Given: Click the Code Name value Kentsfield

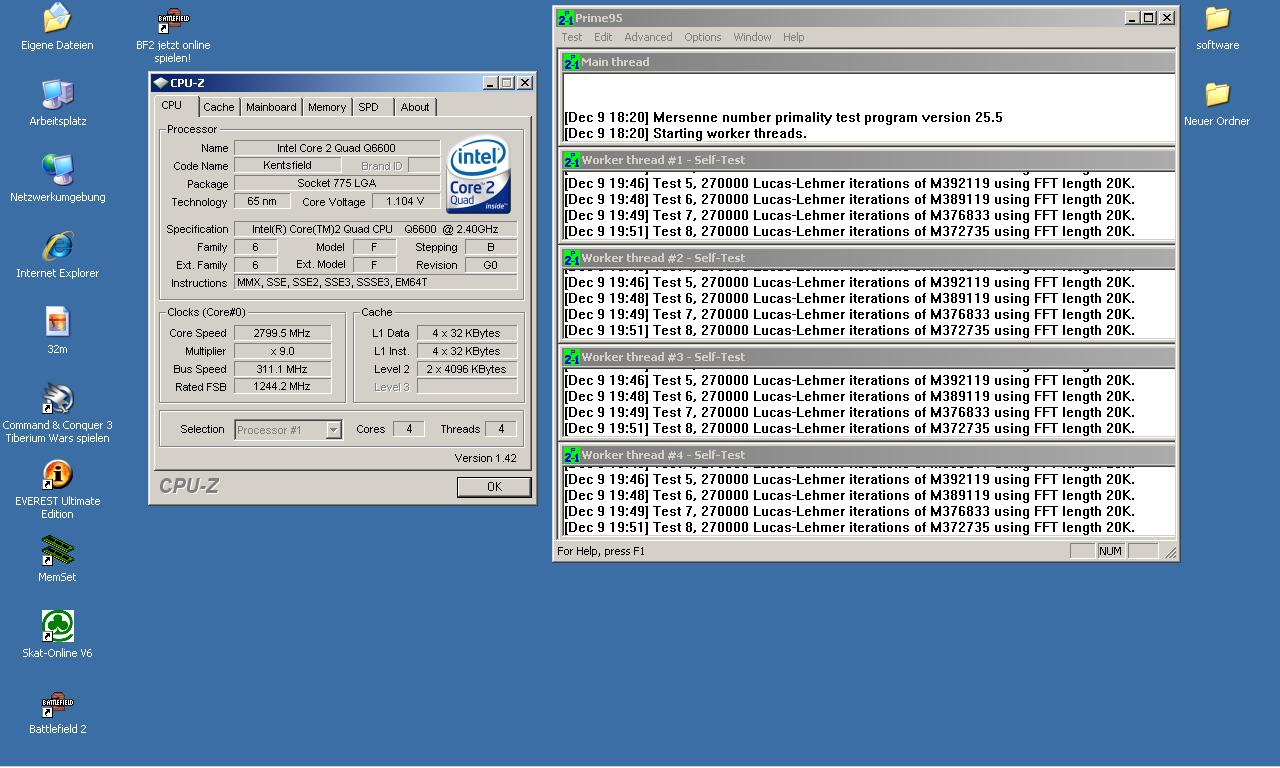Looking at the screenshot, I should [x=287, y=165].
